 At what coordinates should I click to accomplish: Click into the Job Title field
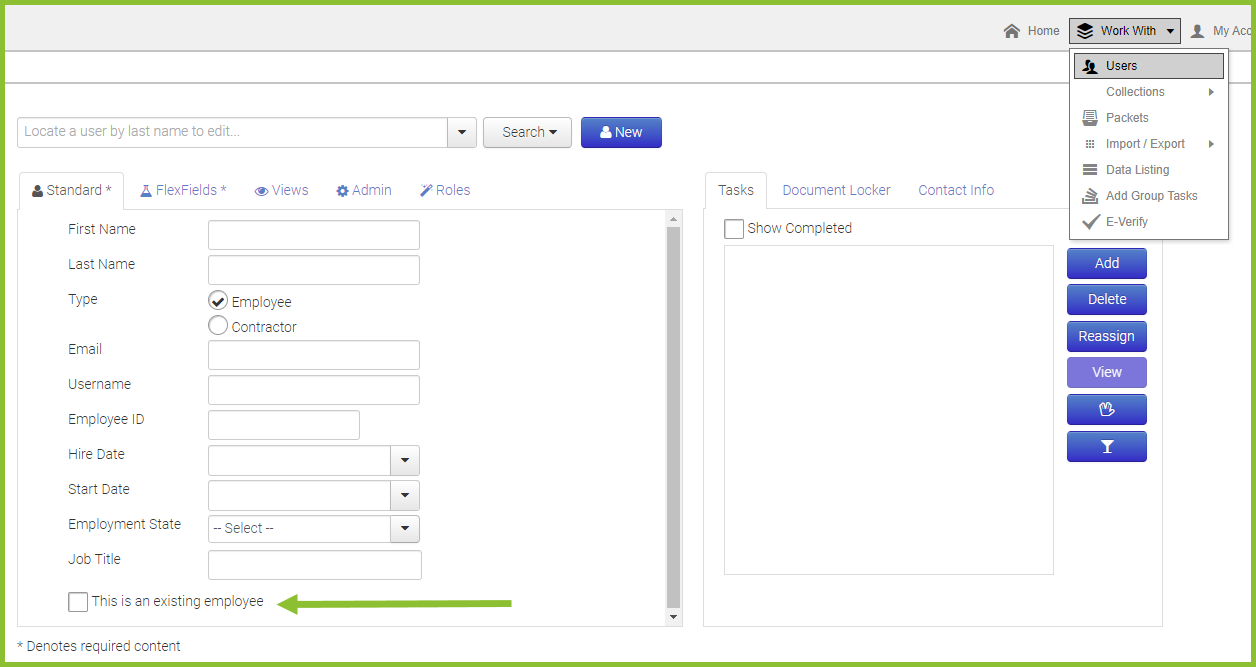click(315, 565)
